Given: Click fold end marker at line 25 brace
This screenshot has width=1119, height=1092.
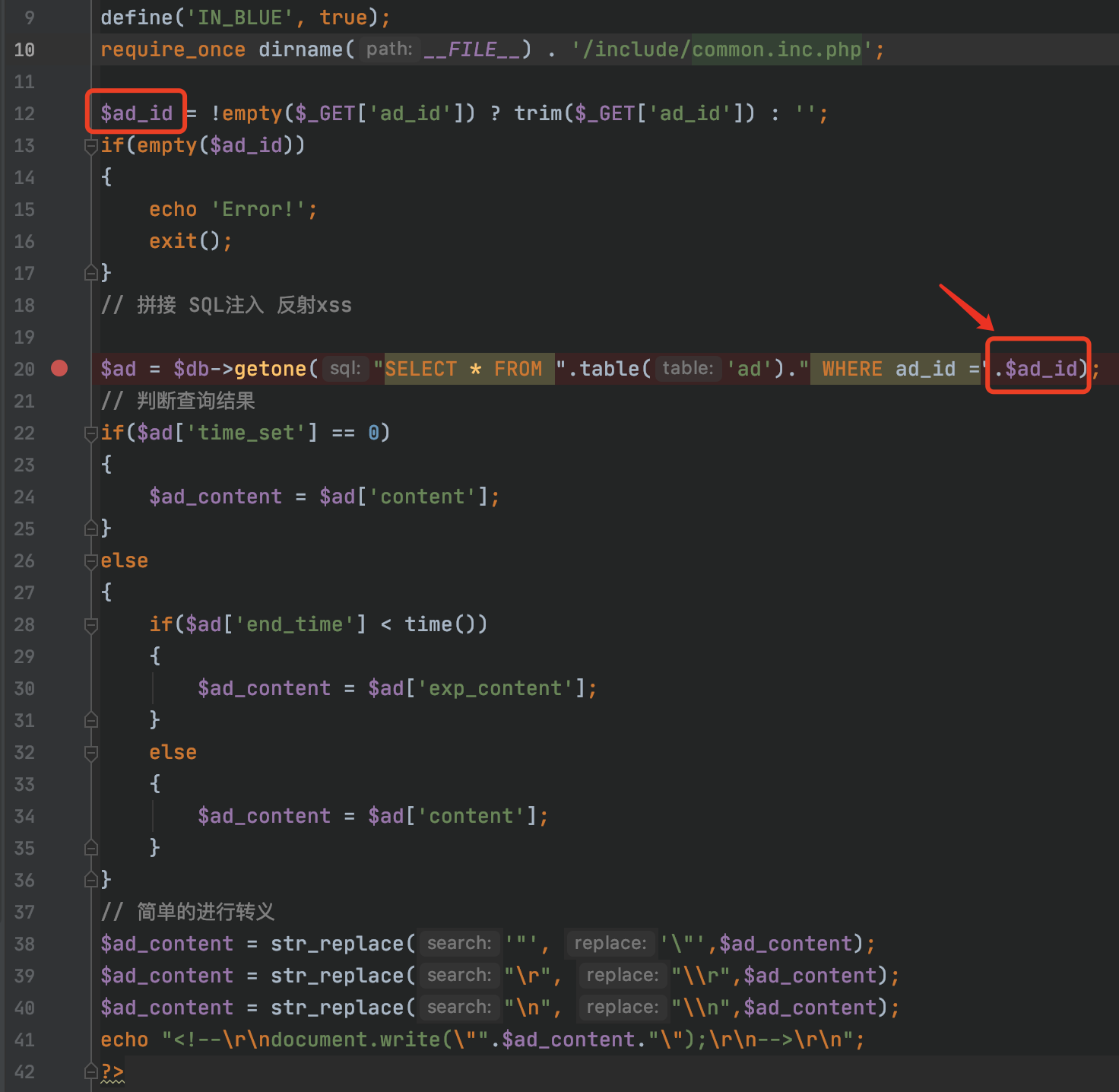Looking at the screenshot, I should tap(90, 528).
